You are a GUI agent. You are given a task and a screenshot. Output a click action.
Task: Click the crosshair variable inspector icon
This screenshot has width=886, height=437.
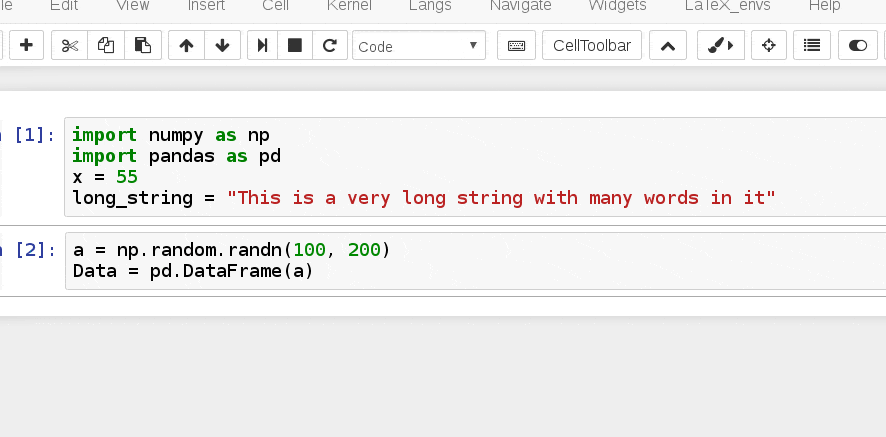click(769, 45)
